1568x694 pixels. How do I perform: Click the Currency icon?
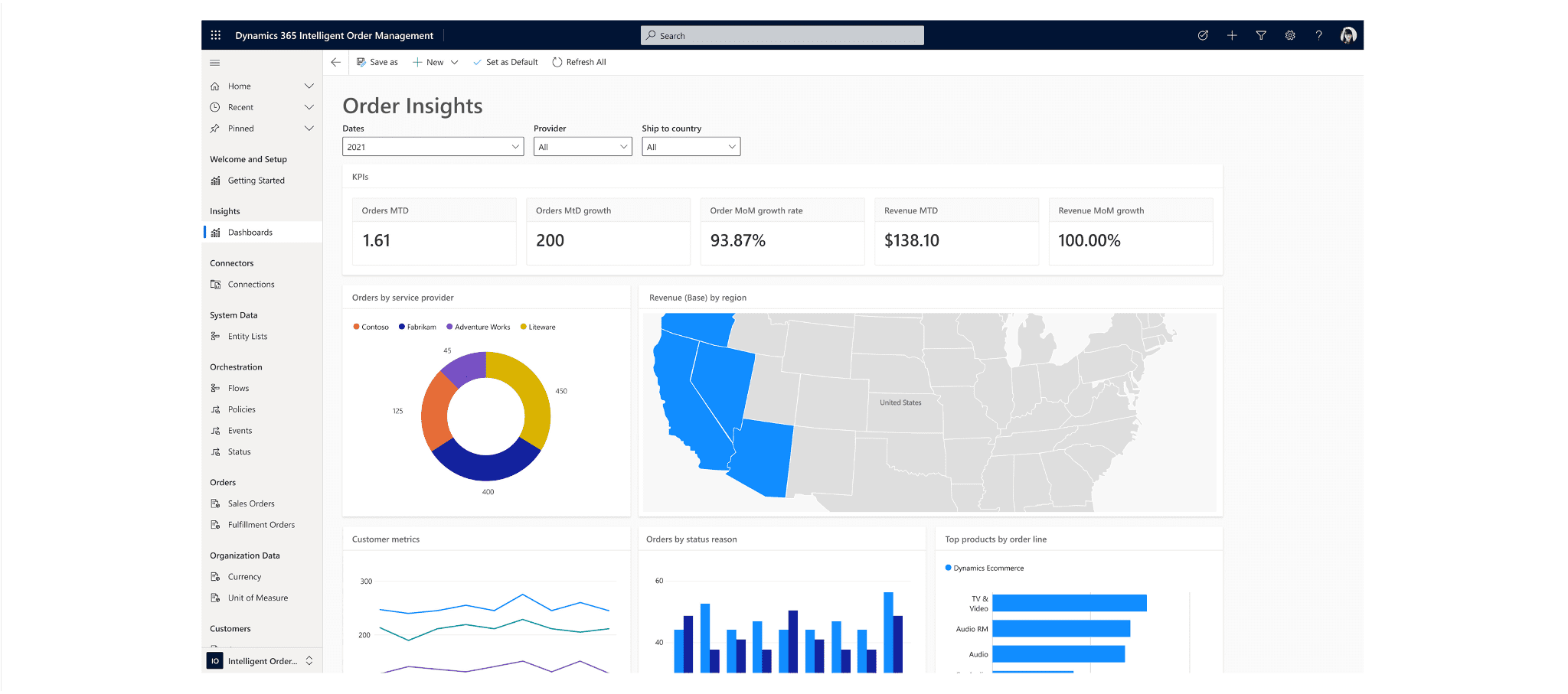[x=215, y=577]
